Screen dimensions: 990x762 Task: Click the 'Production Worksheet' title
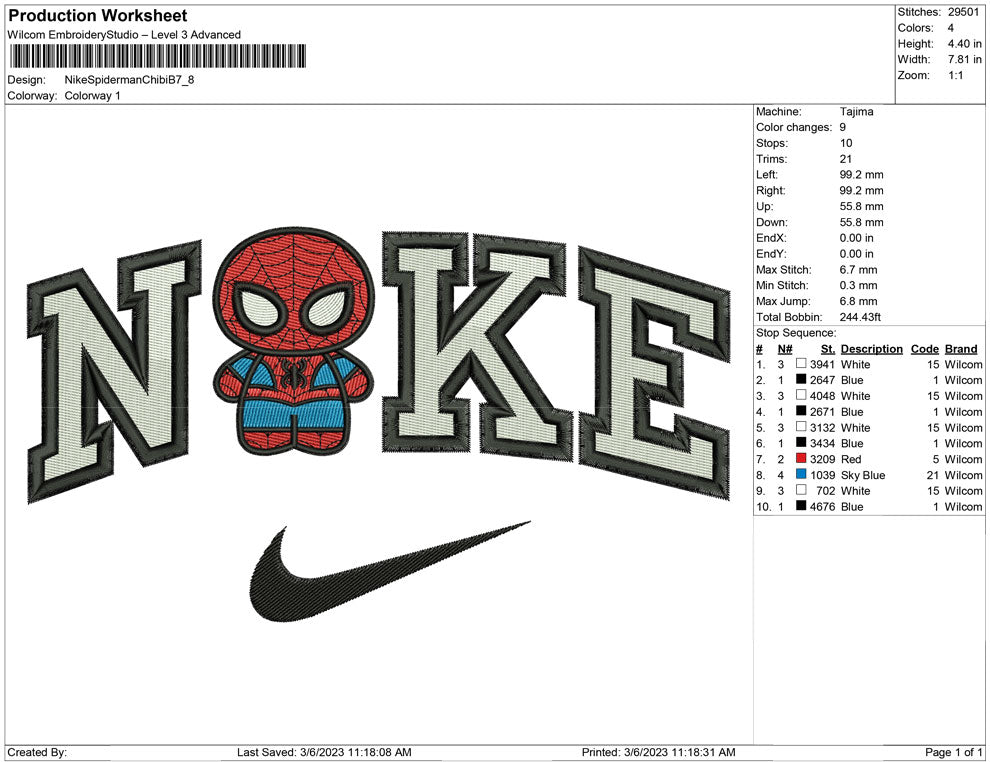(x=98, y=16)
